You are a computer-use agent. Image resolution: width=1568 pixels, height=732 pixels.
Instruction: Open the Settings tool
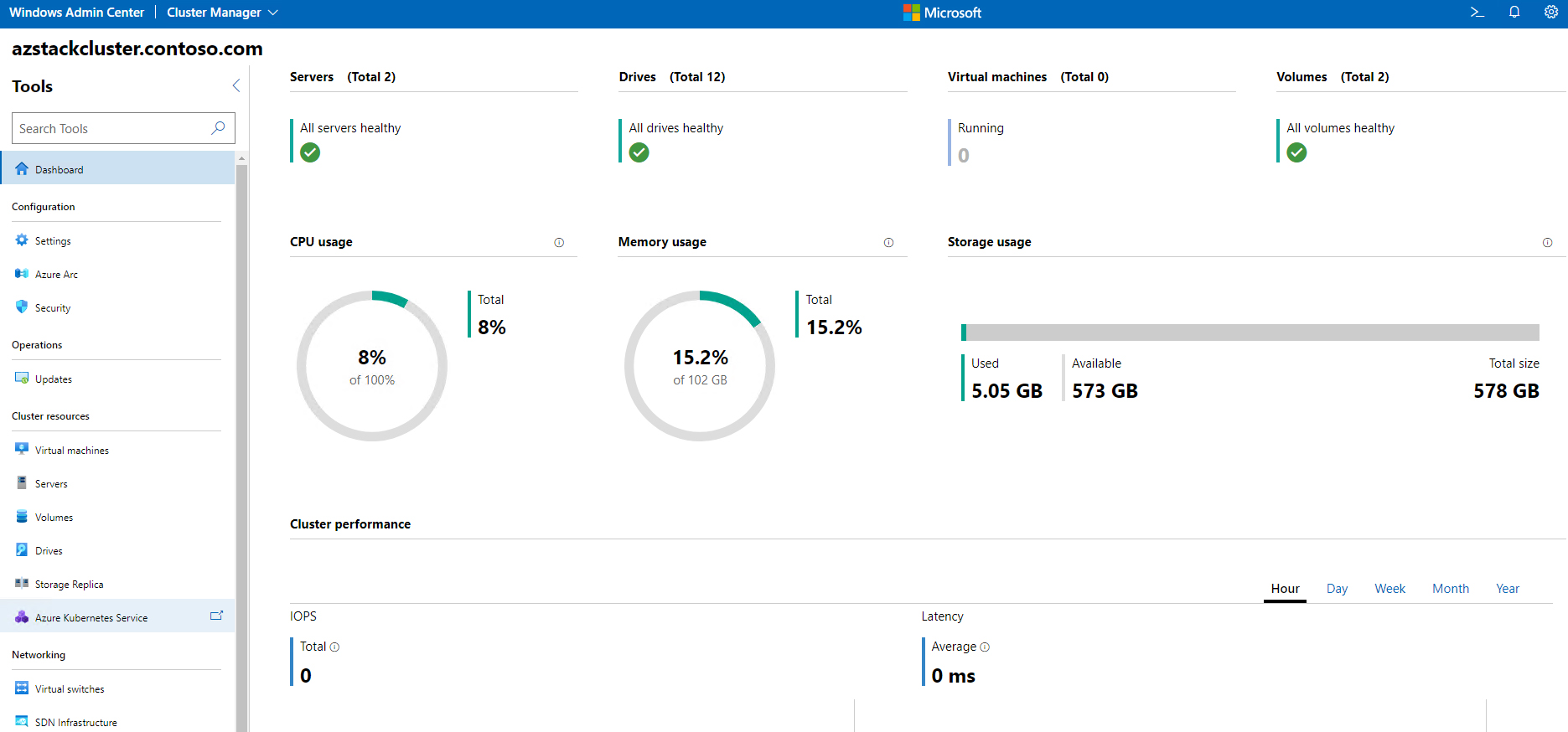117,240
